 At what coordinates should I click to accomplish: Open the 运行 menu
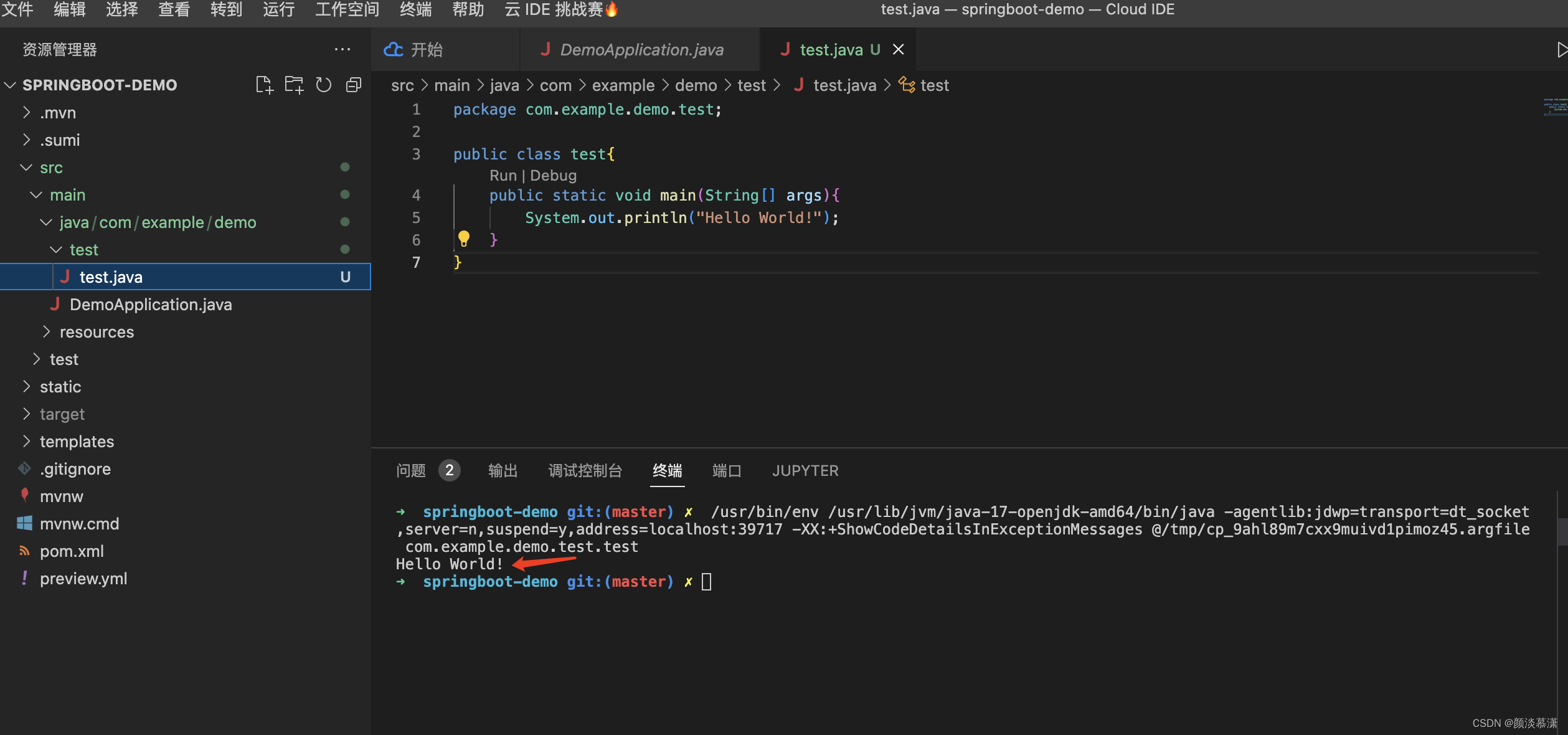point(278,9)
